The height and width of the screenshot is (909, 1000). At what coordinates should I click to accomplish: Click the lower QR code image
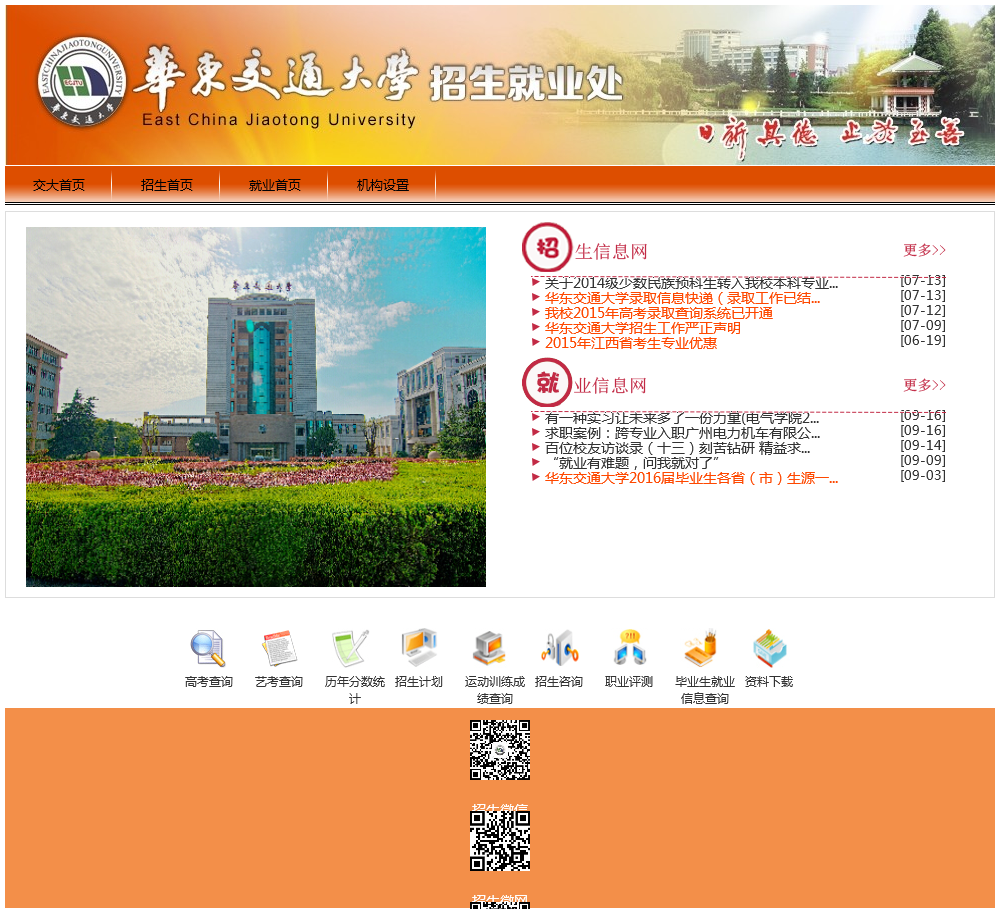click(x=500, y=841)
